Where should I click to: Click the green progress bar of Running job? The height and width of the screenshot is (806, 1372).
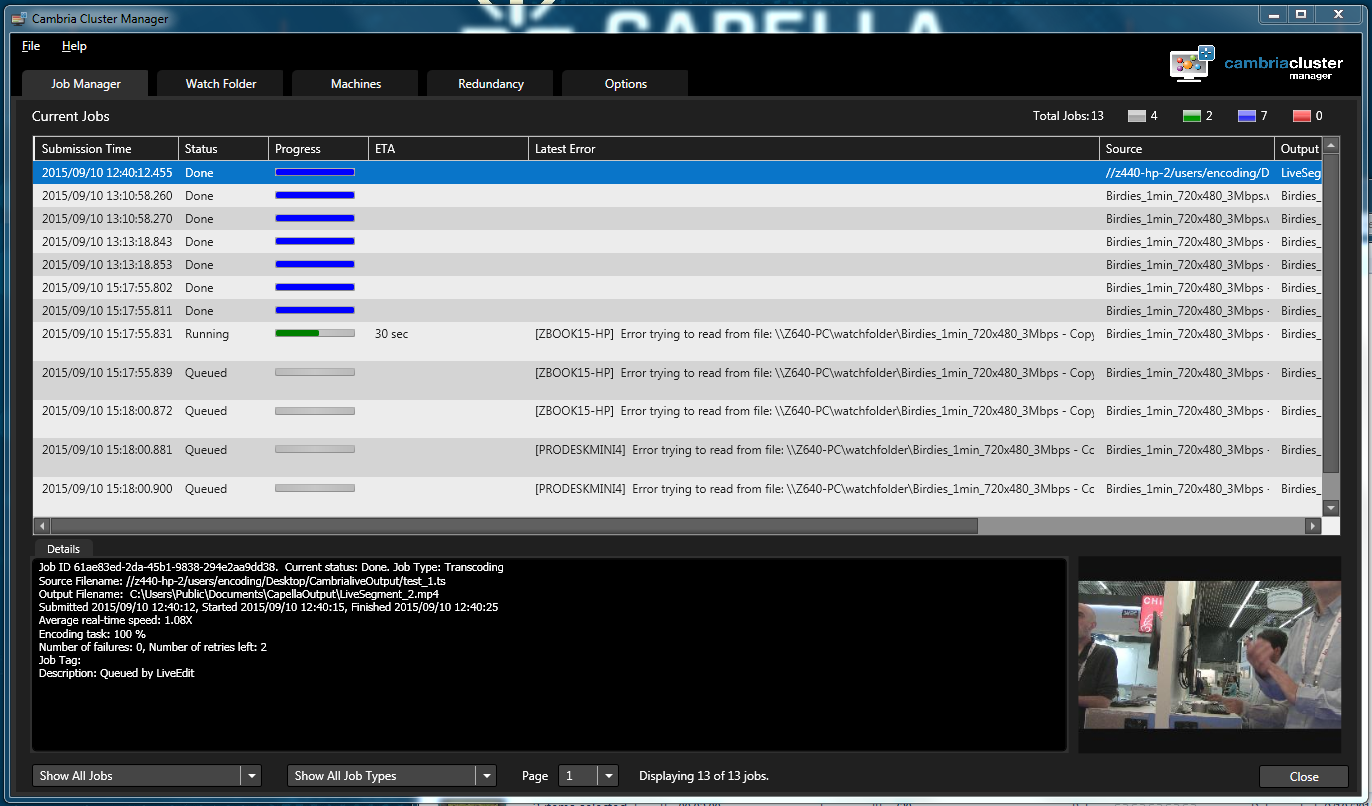315,333
